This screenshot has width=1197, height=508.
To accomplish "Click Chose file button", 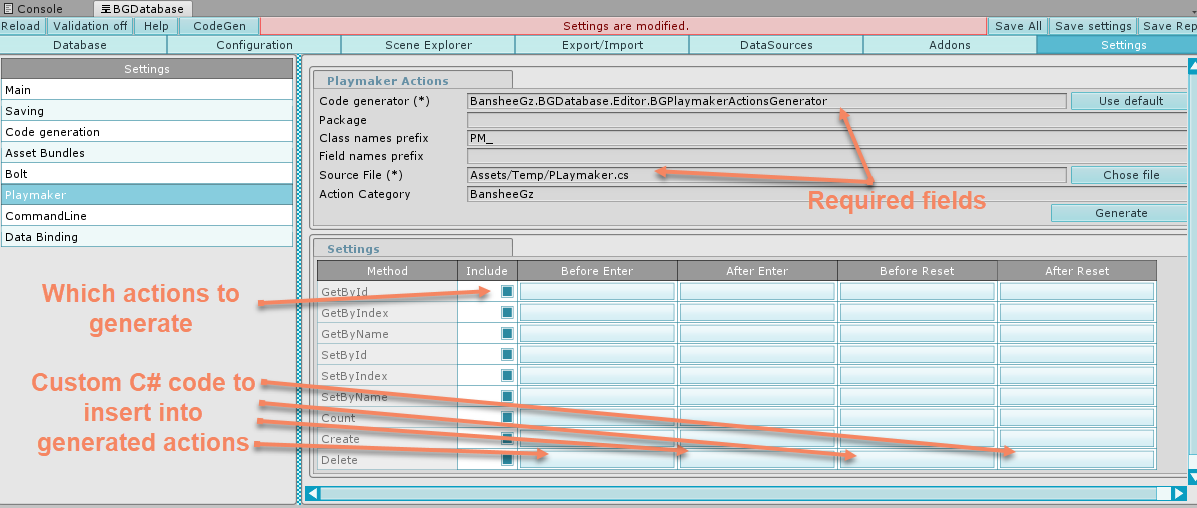I will tap(1131, 175).
